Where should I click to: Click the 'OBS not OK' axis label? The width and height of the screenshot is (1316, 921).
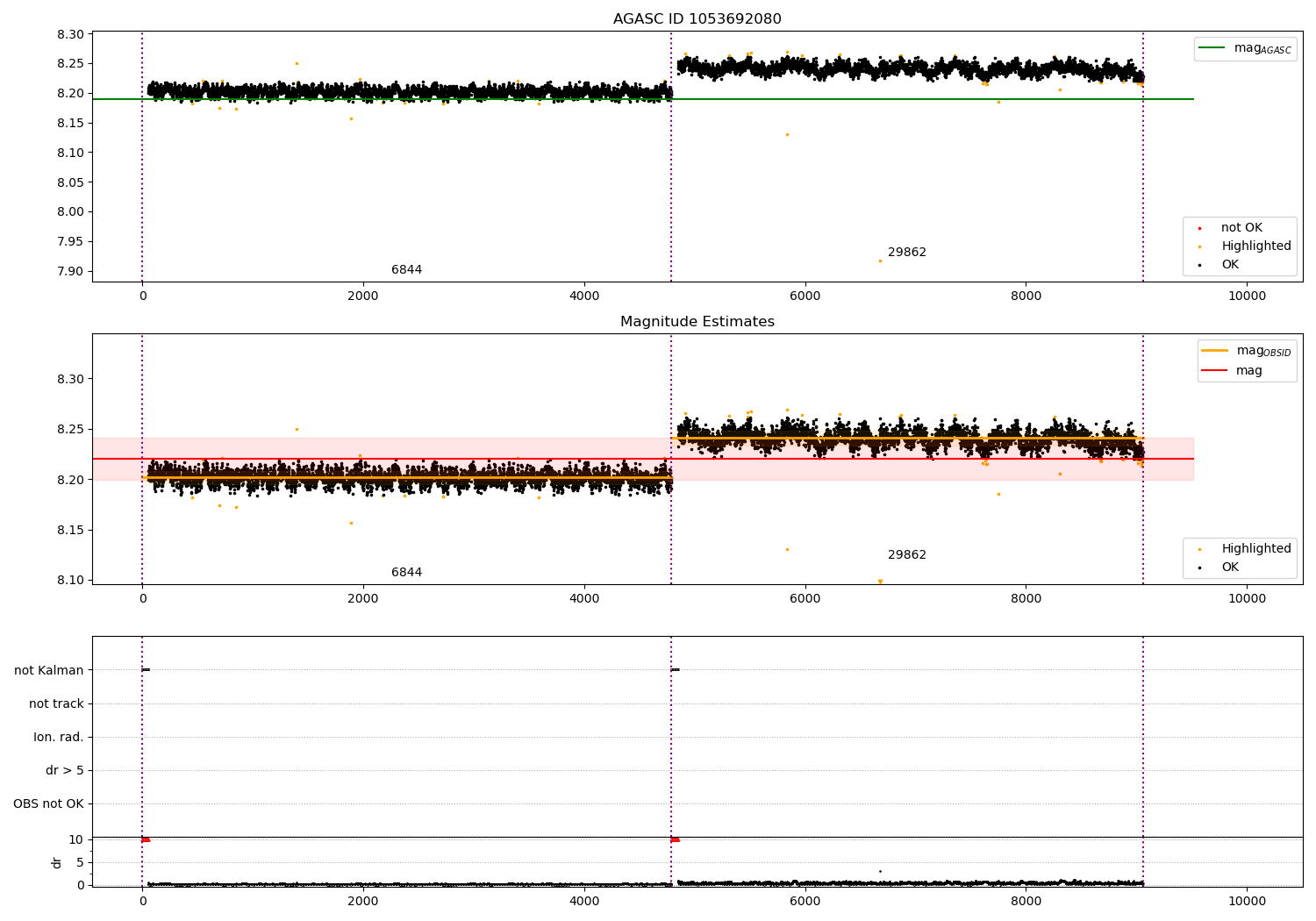click(x=48, y=803)
